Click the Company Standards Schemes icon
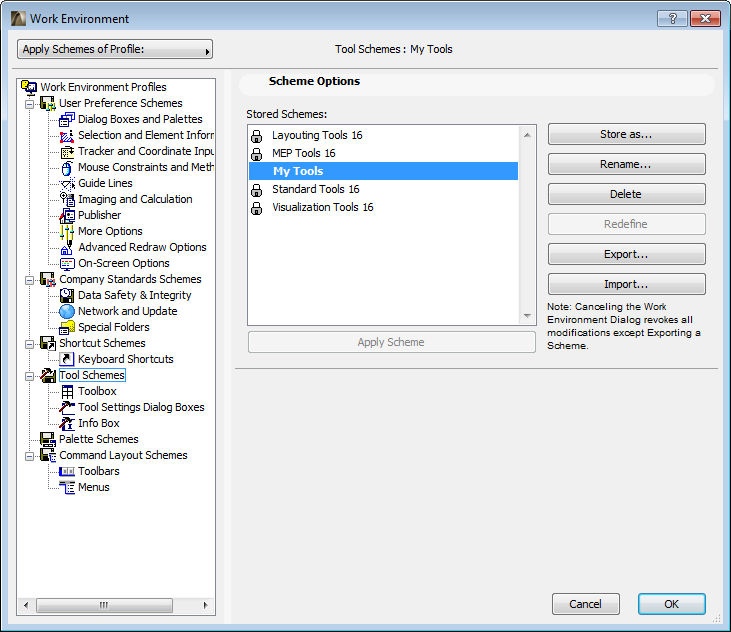Image resolution: width=731 pixels, height=632 pixels. click(x=48, y=279)
